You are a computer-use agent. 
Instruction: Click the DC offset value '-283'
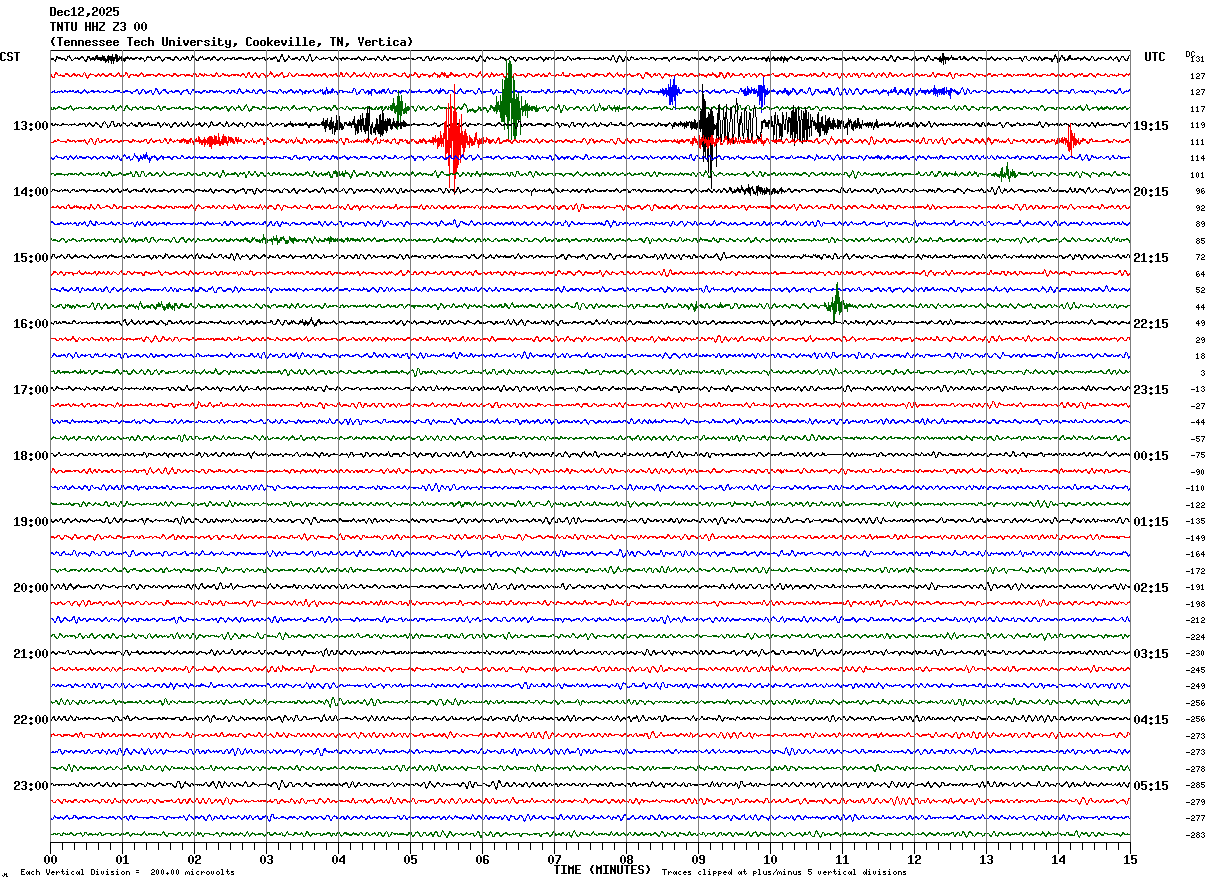pyautogui.click(x=1196, y=835)
